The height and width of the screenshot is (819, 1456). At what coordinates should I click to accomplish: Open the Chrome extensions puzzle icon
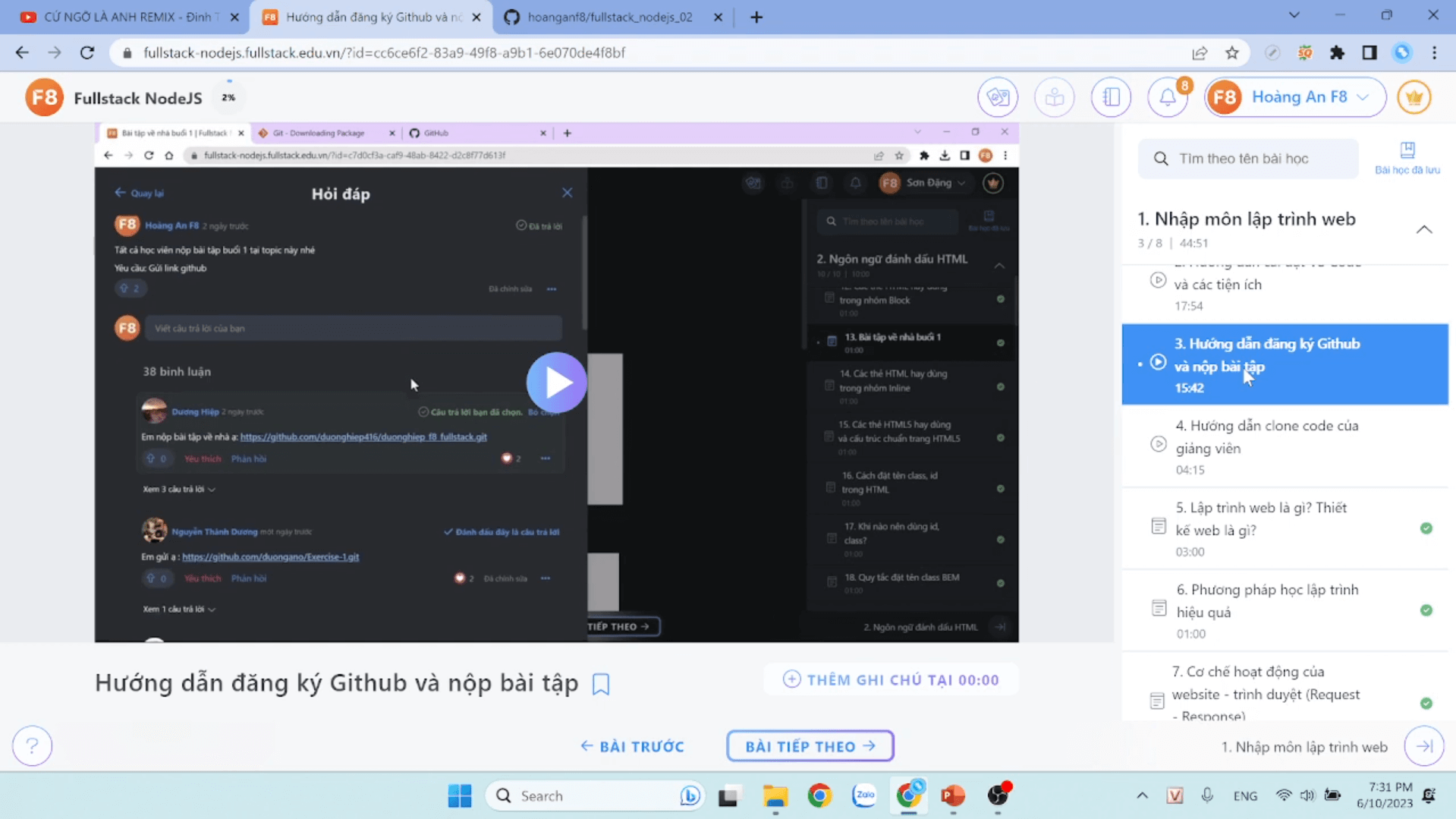tap(1337, 52)
